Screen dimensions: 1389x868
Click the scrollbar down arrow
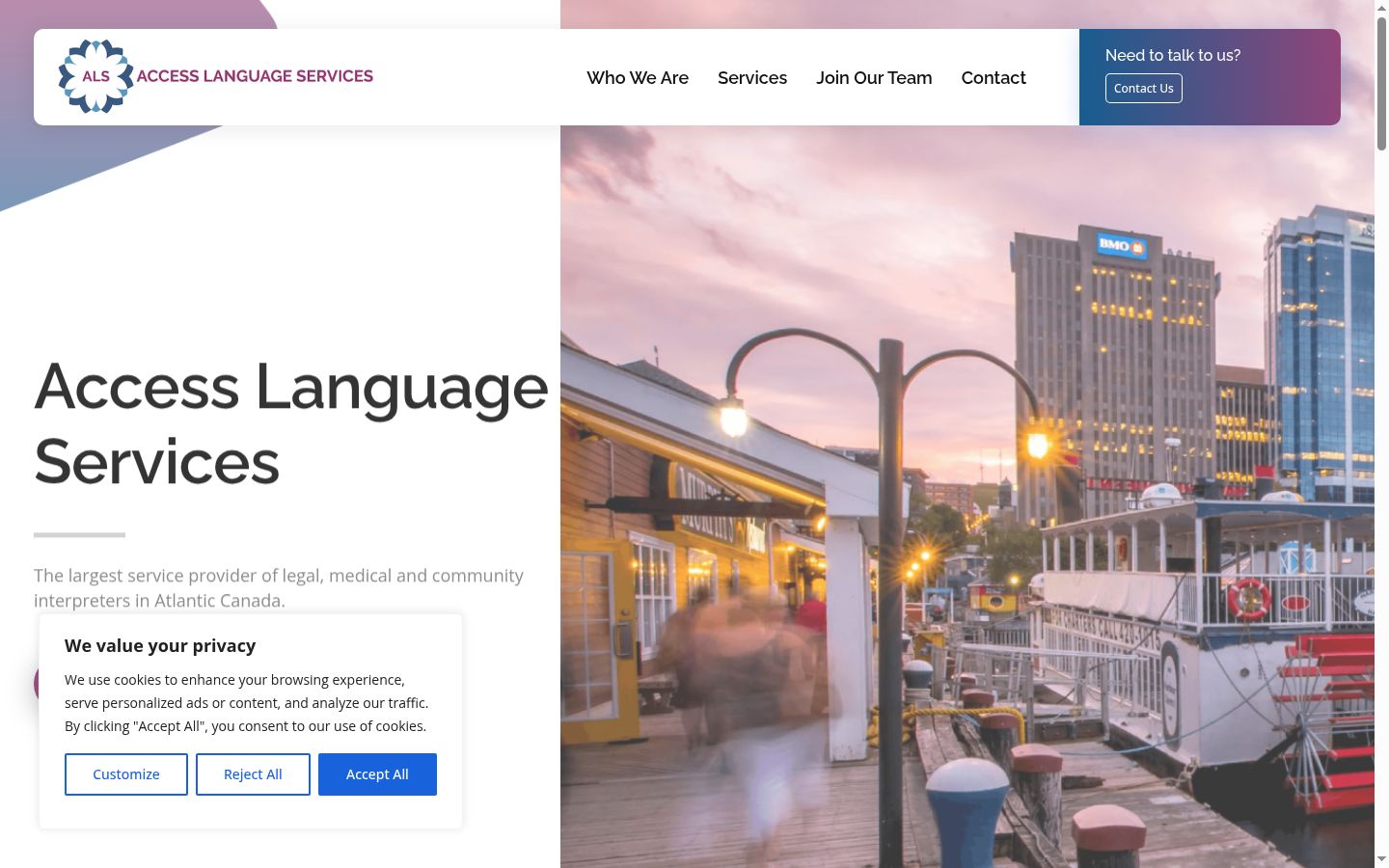1381,859
